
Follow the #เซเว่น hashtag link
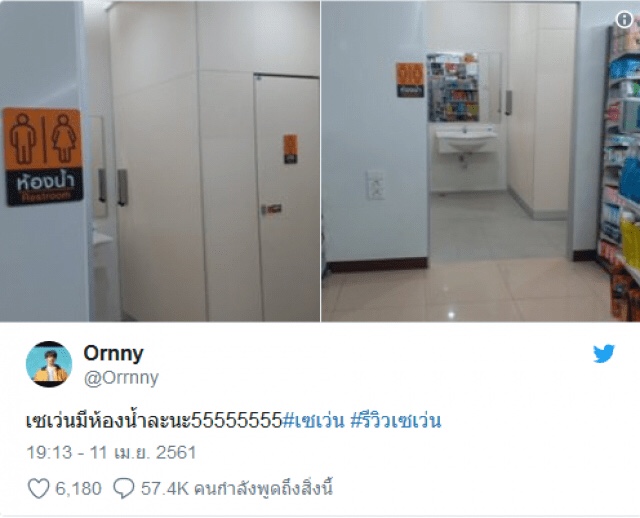tap(313, 421)
